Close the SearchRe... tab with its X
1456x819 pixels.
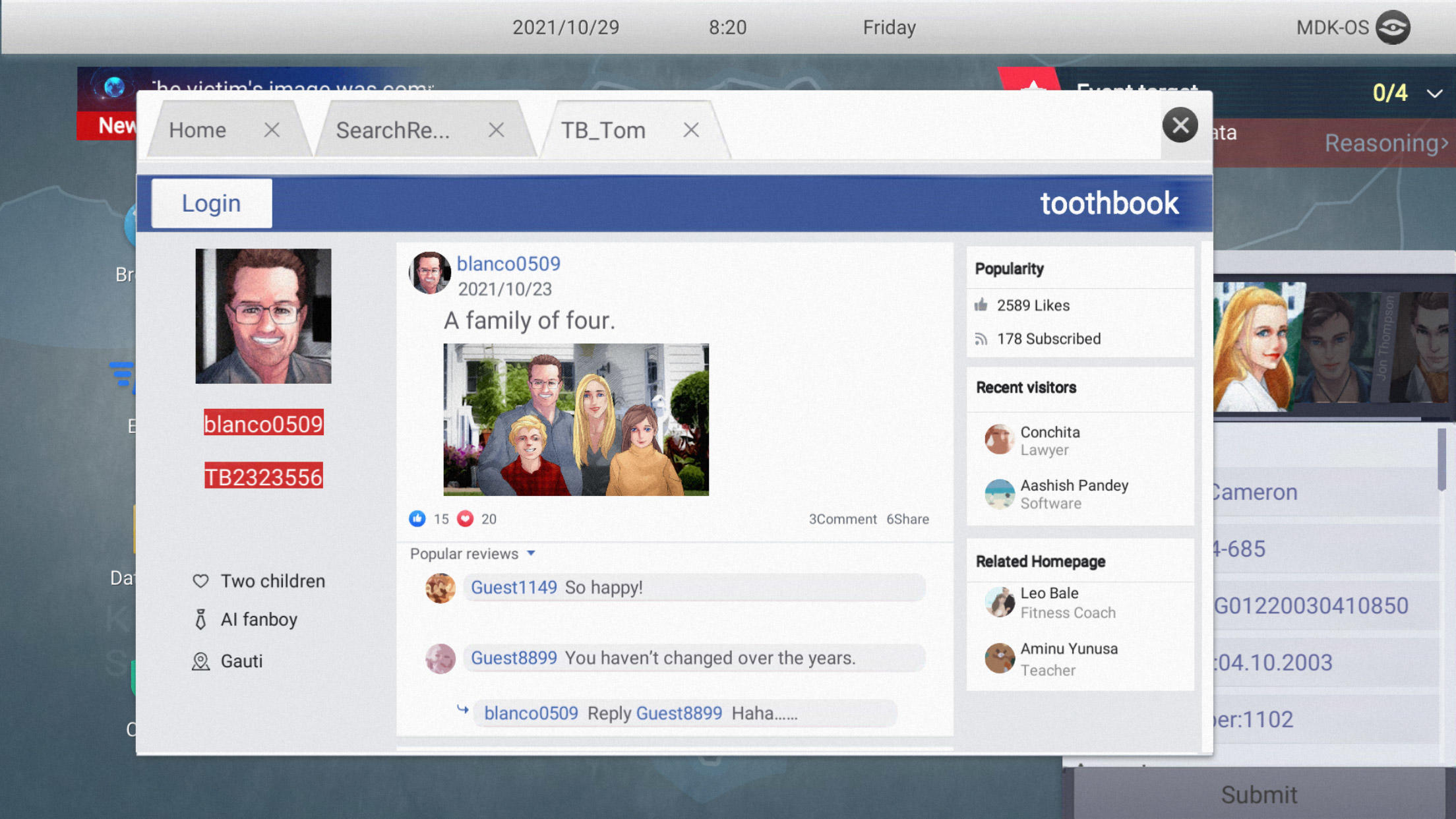tap(497, 130)
